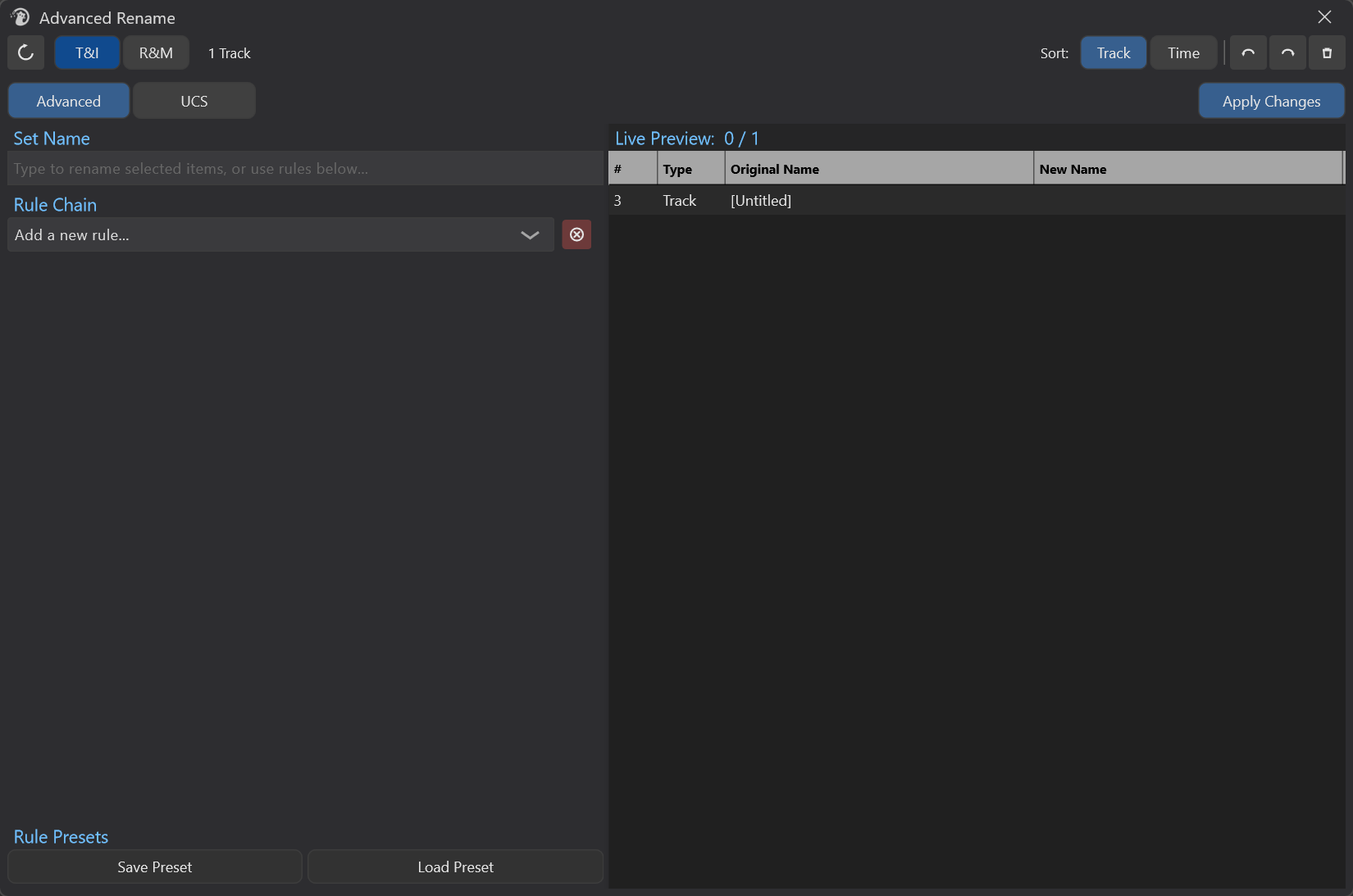Click the Type column header

pyautogui.click(x=690, y=169)
